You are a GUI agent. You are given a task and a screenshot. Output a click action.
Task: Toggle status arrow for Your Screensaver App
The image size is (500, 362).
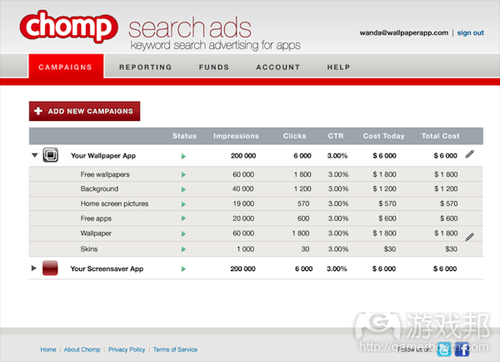coord(183,269)
